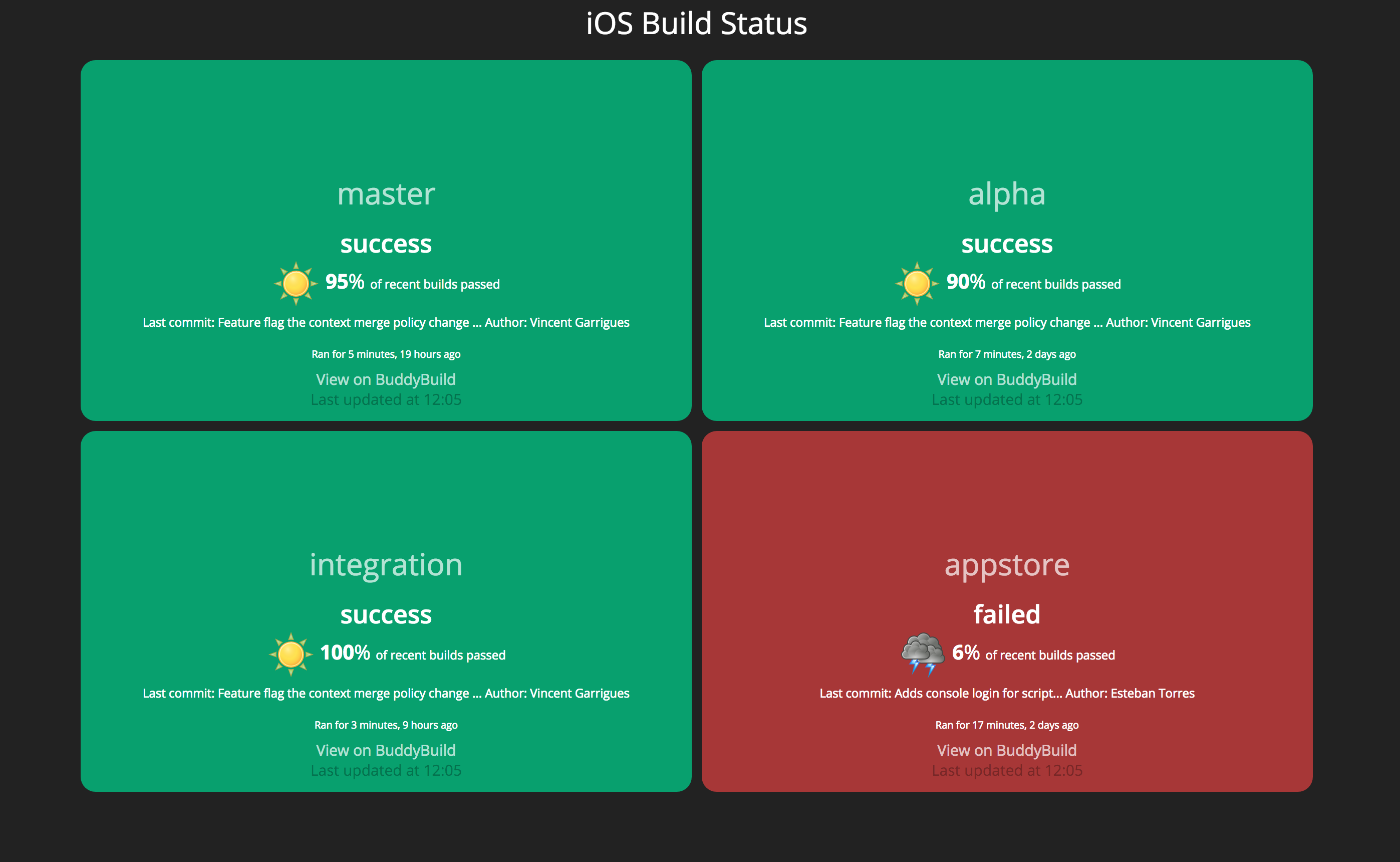Click the alpha card's success status
1400x862 pixels.
click(1006, 244)
